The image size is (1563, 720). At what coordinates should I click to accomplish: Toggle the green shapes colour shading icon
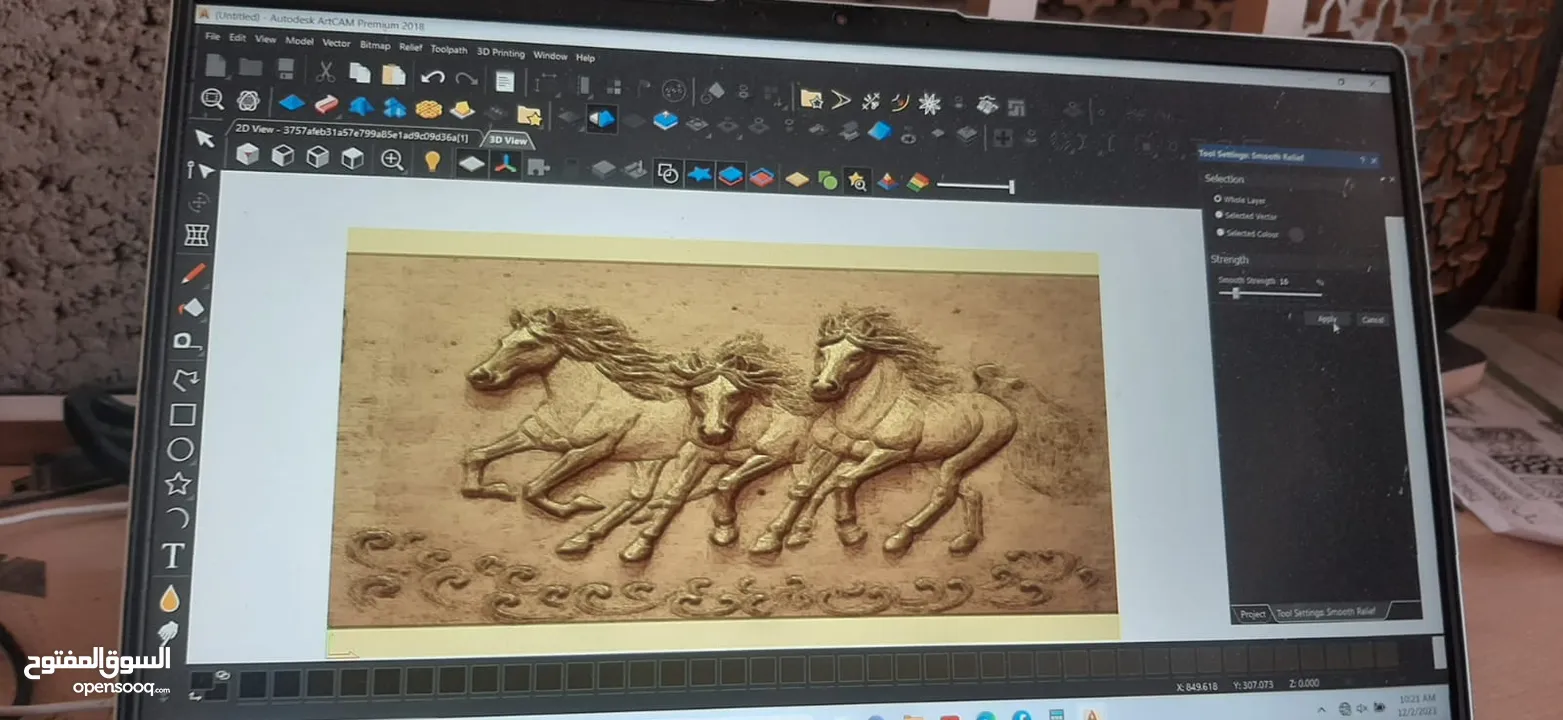[x=827, y=179]
